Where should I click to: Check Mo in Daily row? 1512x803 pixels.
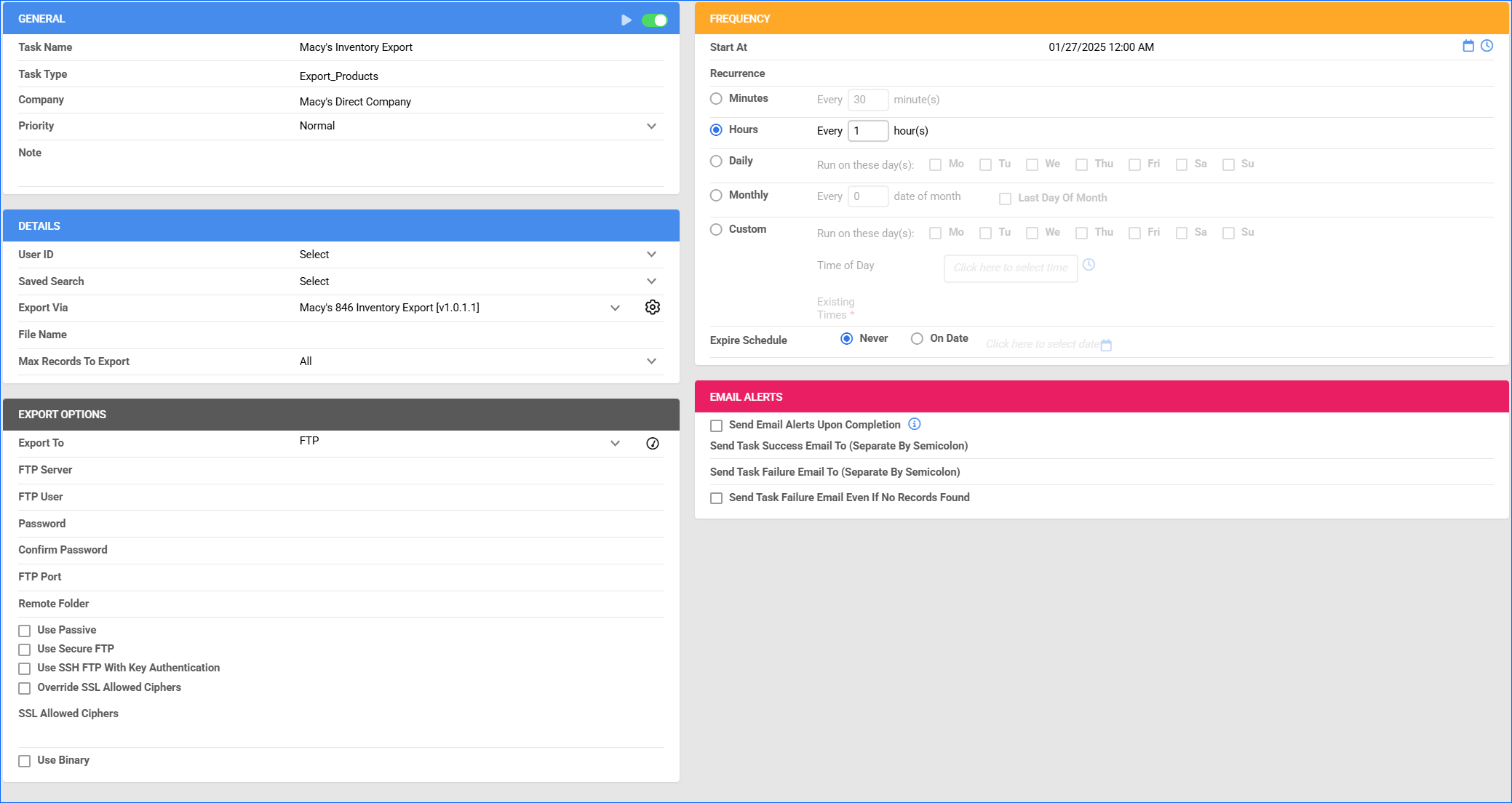[936, 164]
